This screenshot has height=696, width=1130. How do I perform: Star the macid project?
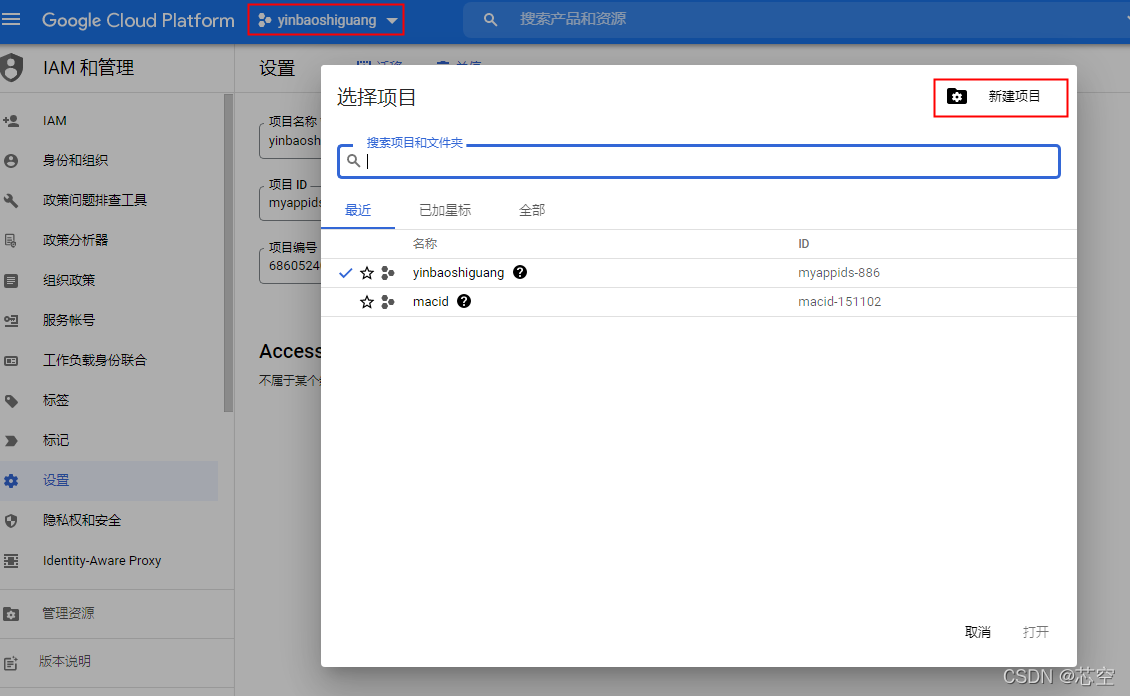point(367,302)
